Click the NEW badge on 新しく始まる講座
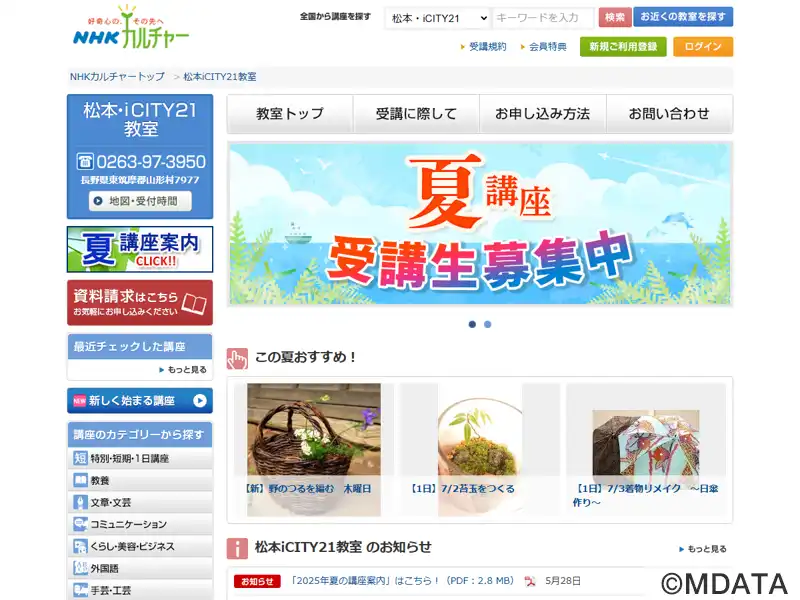This screenshot has height=600, width=800. click(x=80, y=401)
